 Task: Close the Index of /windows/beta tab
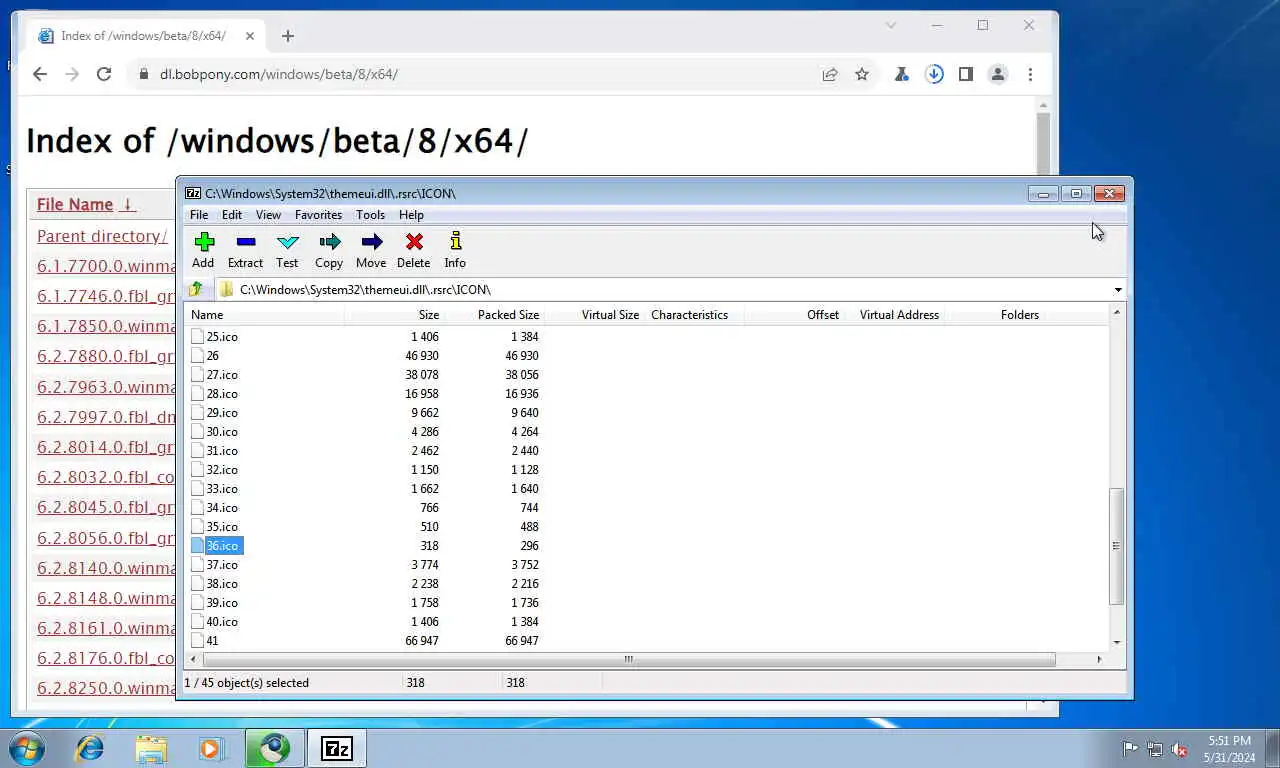(250, 36)
